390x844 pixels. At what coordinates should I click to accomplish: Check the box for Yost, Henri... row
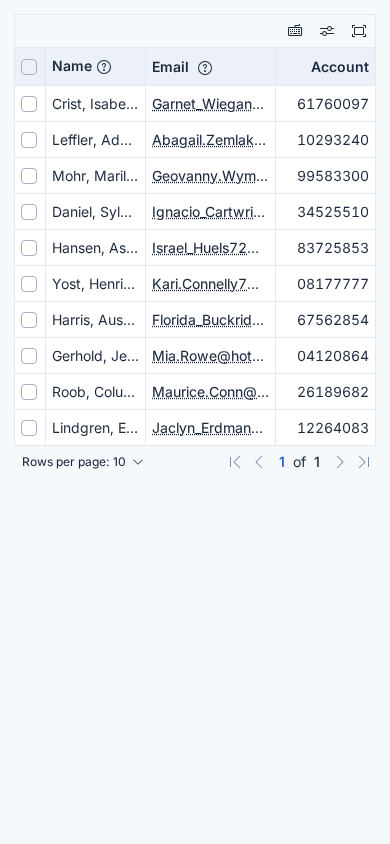click(29, 284)
